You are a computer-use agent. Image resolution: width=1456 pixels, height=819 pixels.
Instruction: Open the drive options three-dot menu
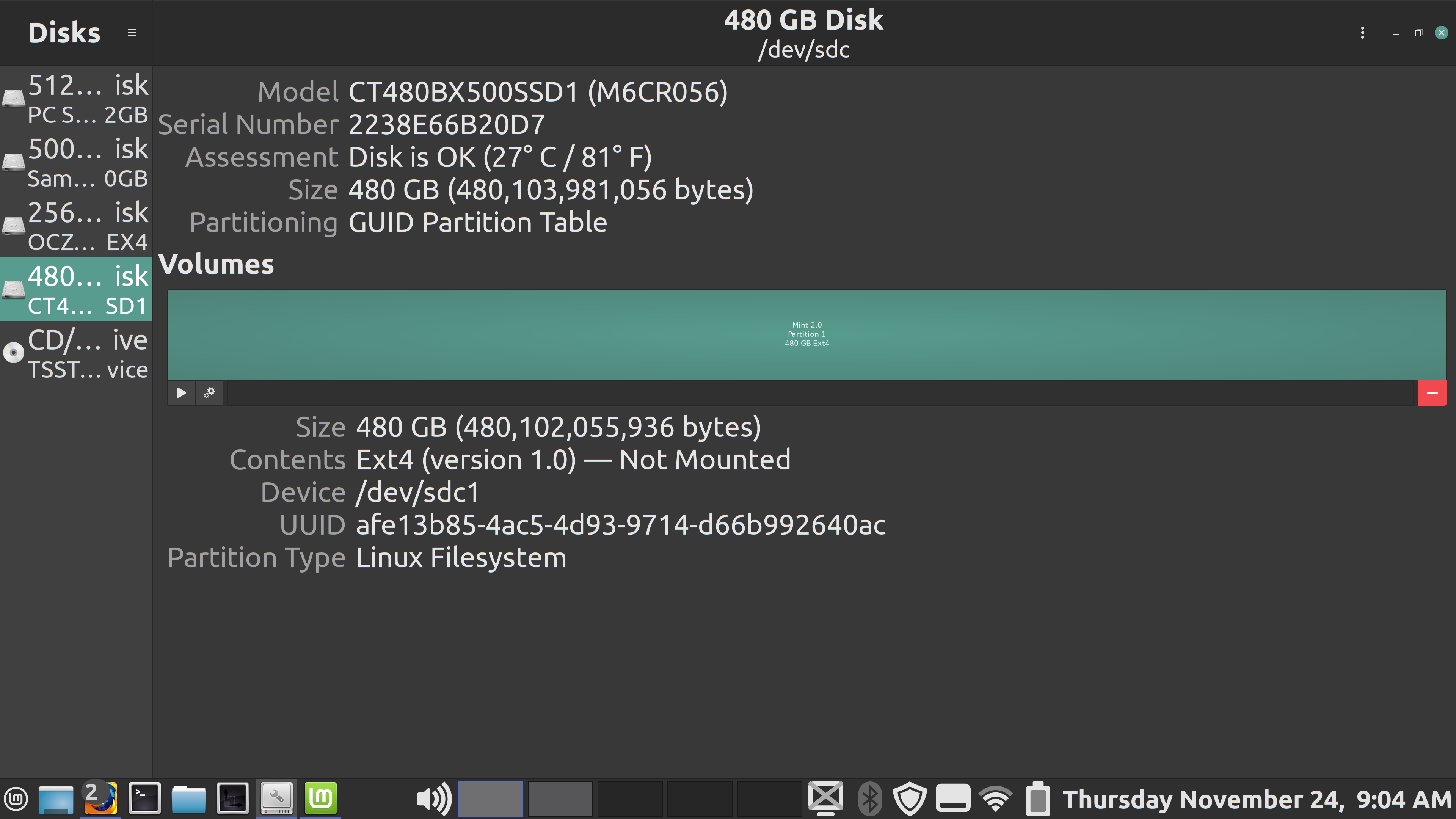1362,33
